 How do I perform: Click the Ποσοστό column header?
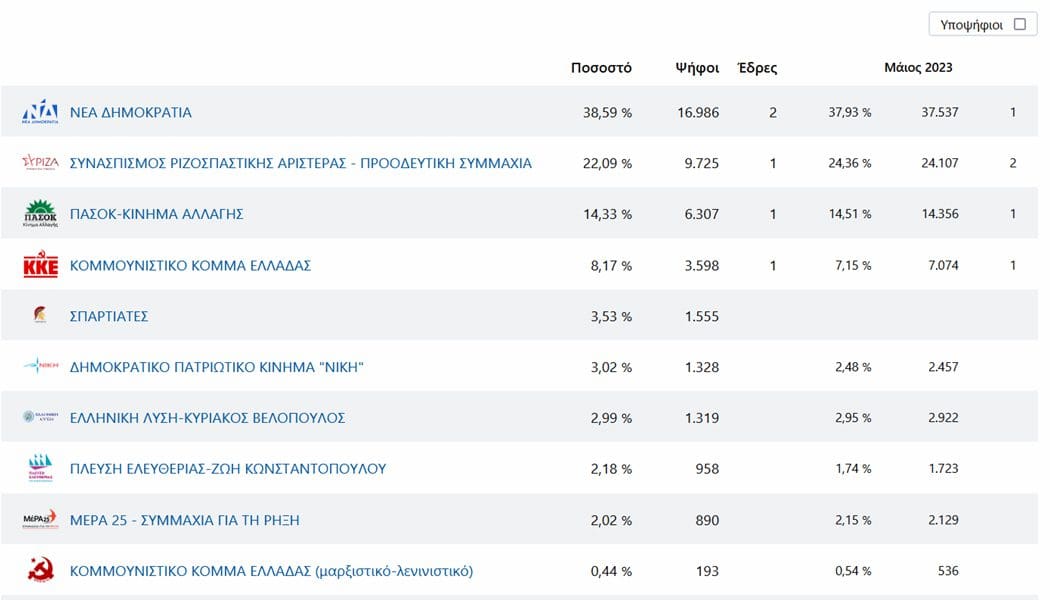coord(601,68)
